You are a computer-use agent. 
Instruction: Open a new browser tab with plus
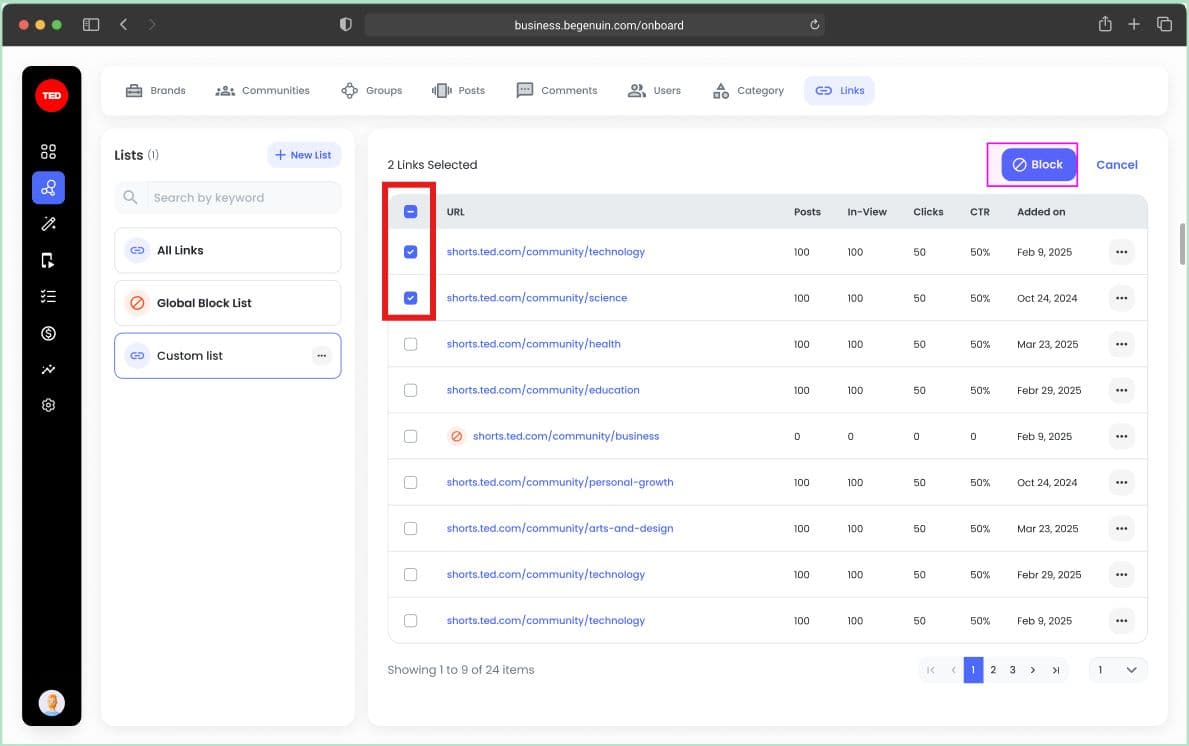coord(1134,24)
